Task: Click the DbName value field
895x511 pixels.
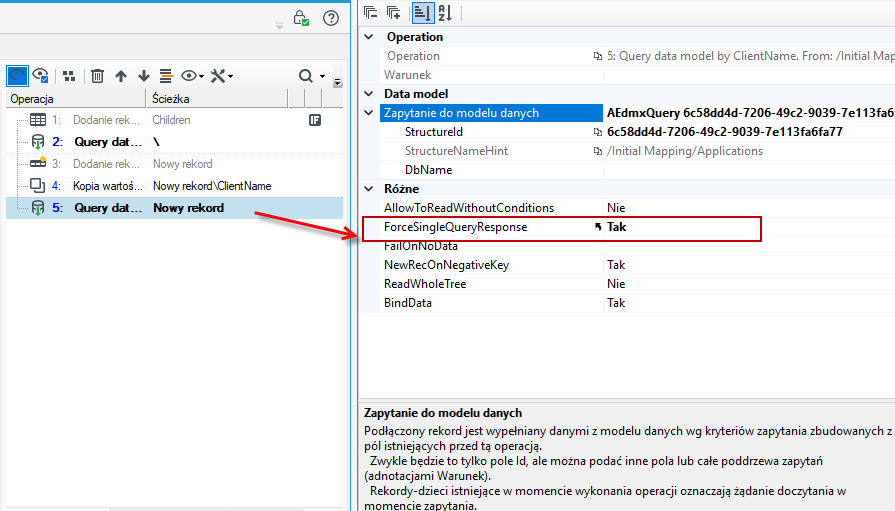Action: 749,170
